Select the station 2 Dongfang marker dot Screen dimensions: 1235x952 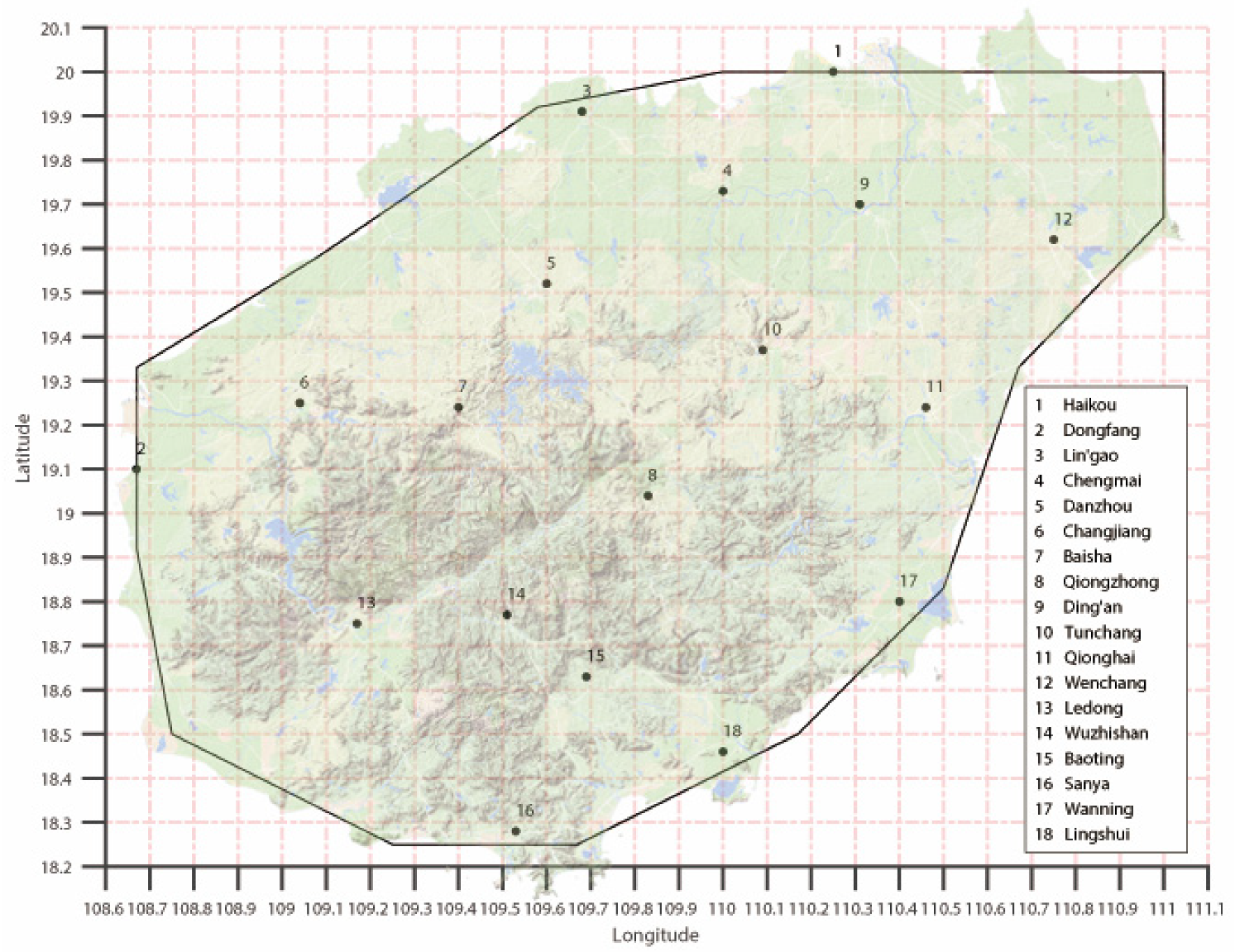click(136, 470)
